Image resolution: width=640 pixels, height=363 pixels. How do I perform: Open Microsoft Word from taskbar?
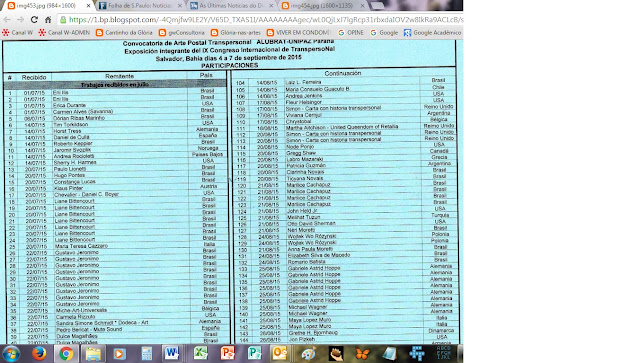[x=172, y=354]
